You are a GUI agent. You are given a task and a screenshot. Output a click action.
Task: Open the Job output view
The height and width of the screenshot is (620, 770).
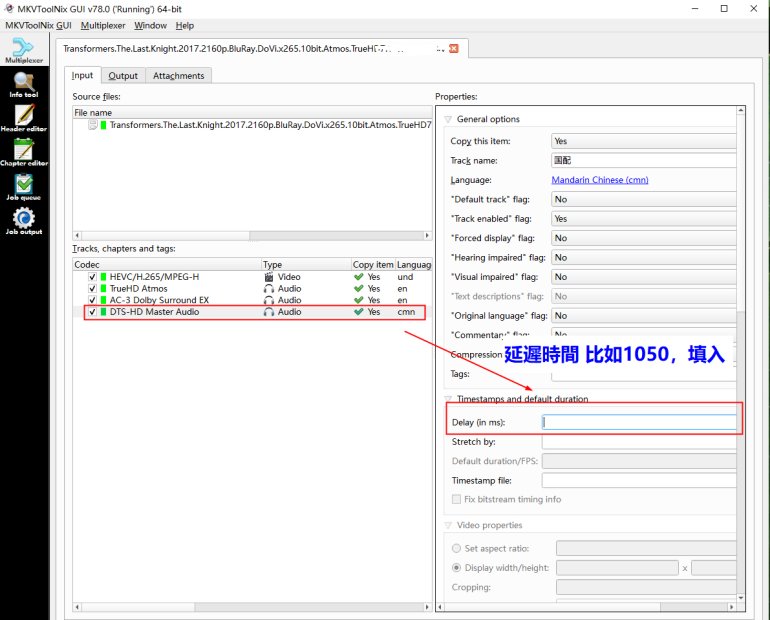(x=24, y=221)
